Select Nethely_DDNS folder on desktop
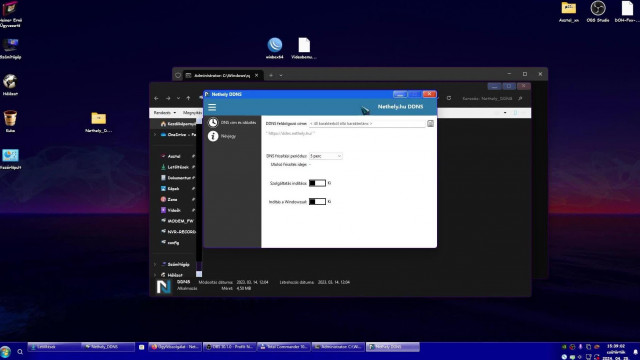 tap(98, 122)
